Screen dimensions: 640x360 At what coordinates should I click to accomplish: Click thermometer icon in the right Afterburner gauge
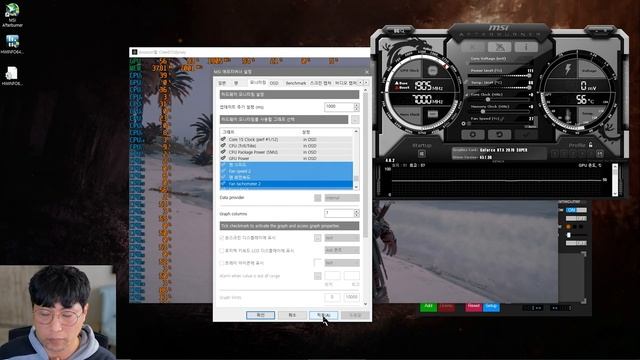click(x=568, y=115)
